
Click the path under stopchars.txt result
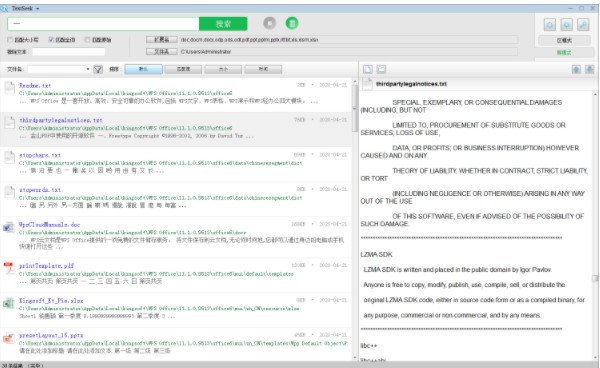(161, 163)
